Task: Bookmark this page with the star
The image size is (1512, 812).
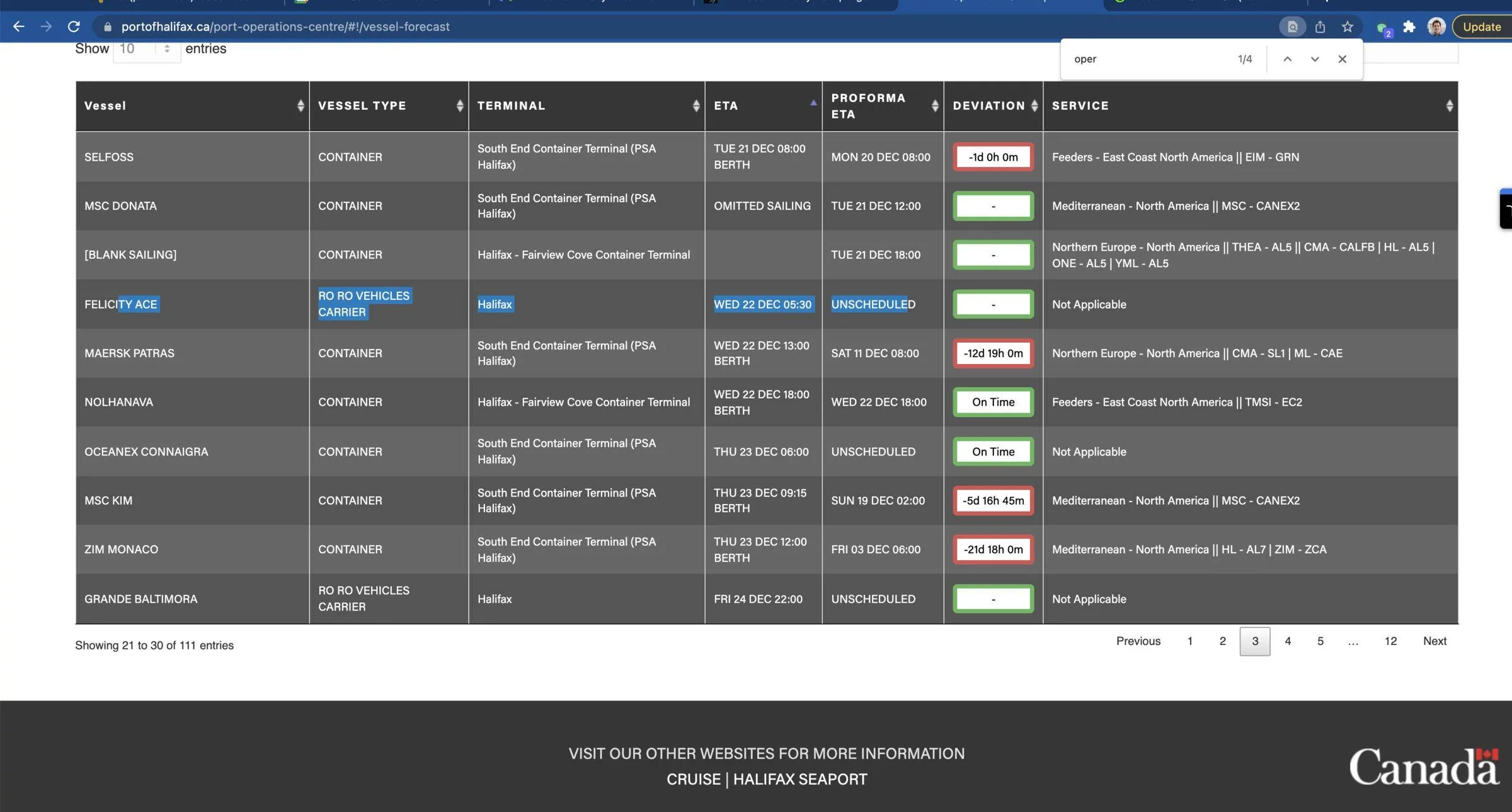Action: [x=1347, y=26]
